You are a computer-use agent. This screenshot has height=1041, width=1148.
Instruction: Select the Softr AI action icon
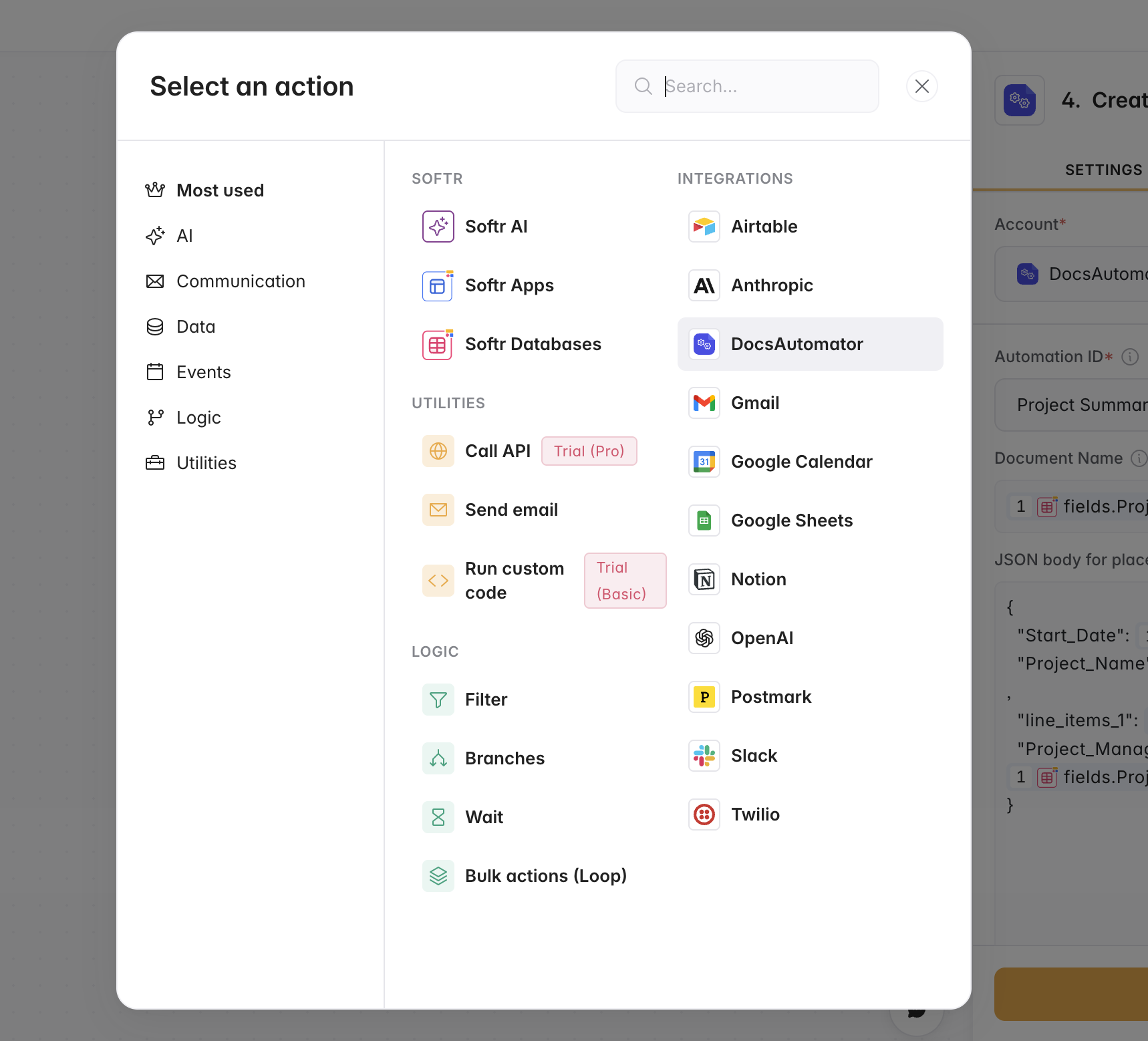(x=438, y=227)
